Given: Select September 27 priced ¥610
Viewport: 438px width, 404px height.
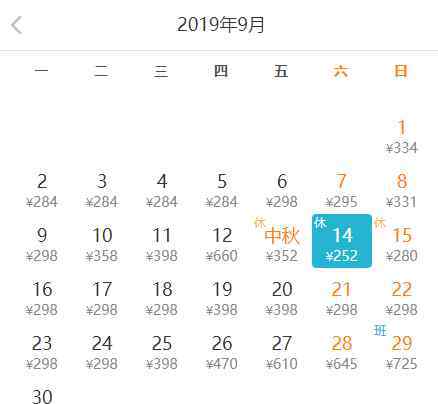Looking at the screenshot, I should (282, 353).
